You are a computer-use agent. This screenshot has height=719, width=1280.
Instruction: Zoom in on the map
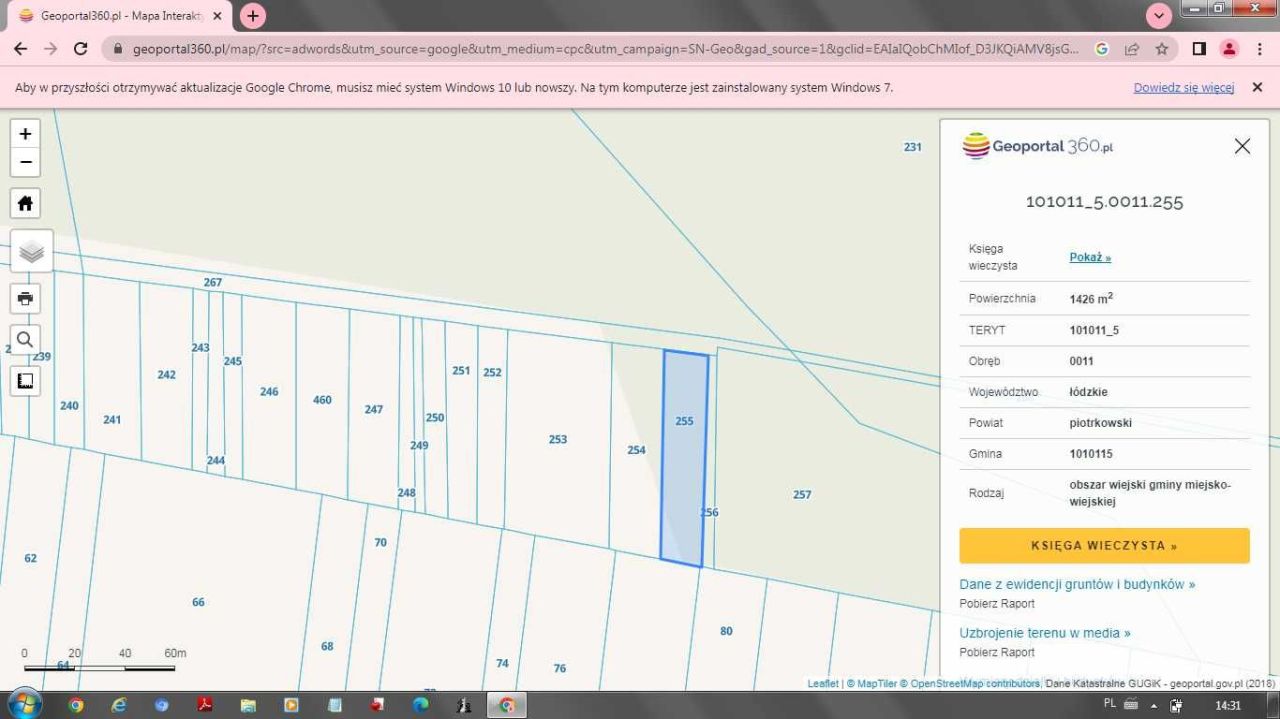click(25, 134)
